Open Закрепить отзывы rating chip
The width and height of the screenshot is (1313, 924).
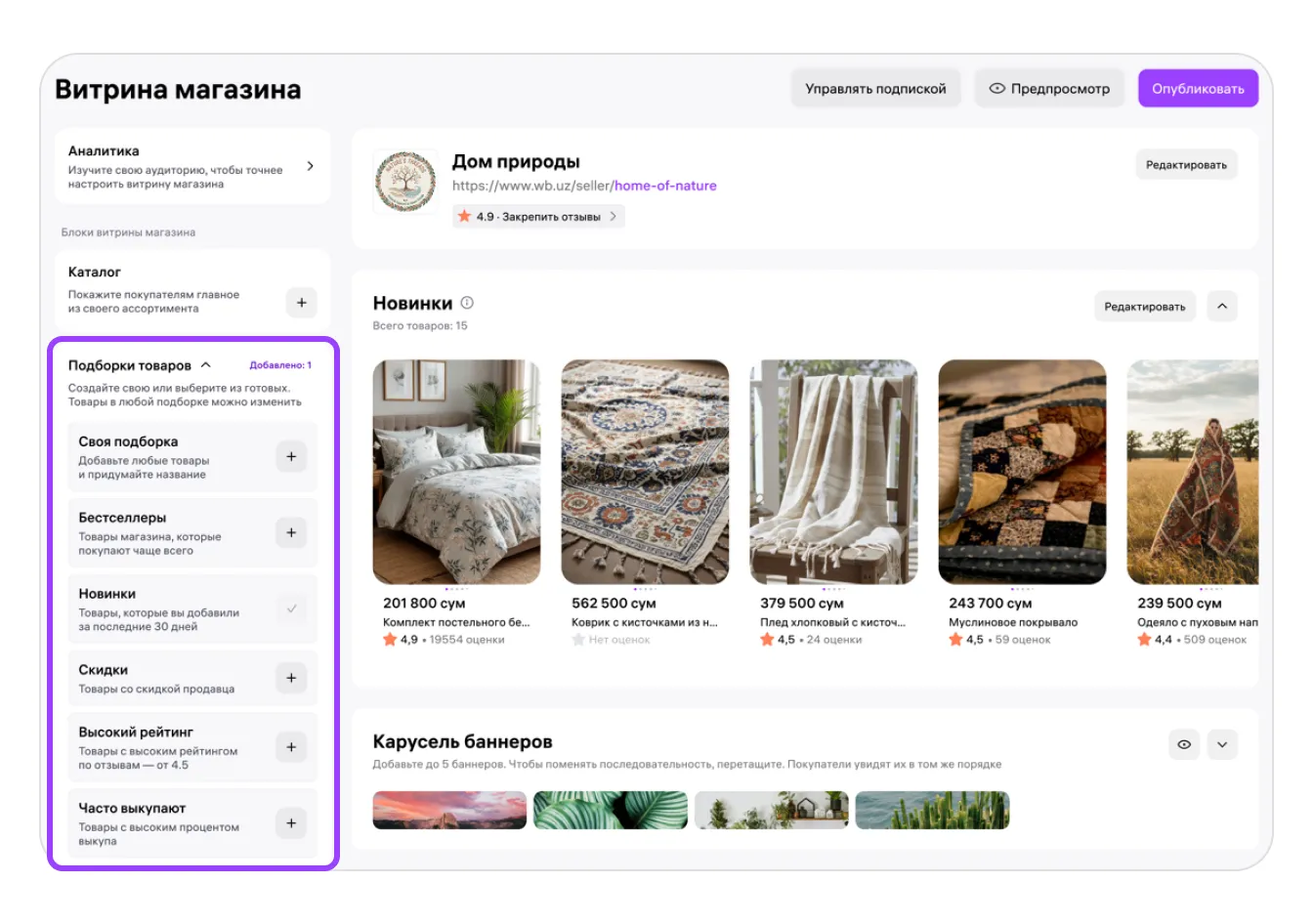coord(538,217)
